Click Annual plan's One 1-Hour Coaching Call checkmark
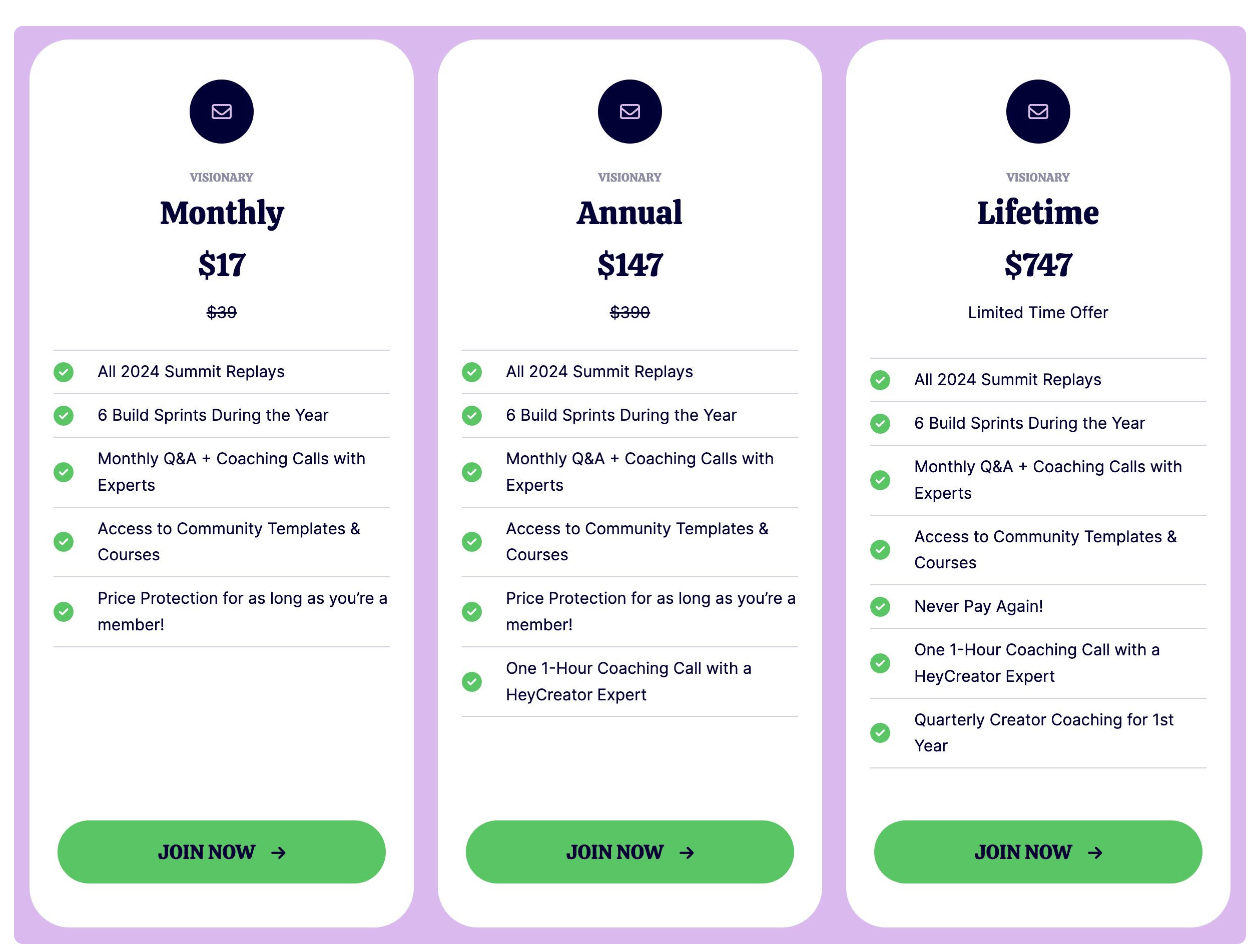 click(x=472, y=681)
